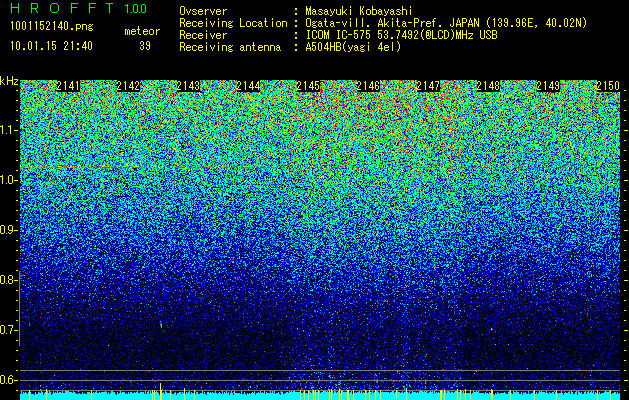
Task: Click the 1.1 kHz axis label
Action: point(9,130)
